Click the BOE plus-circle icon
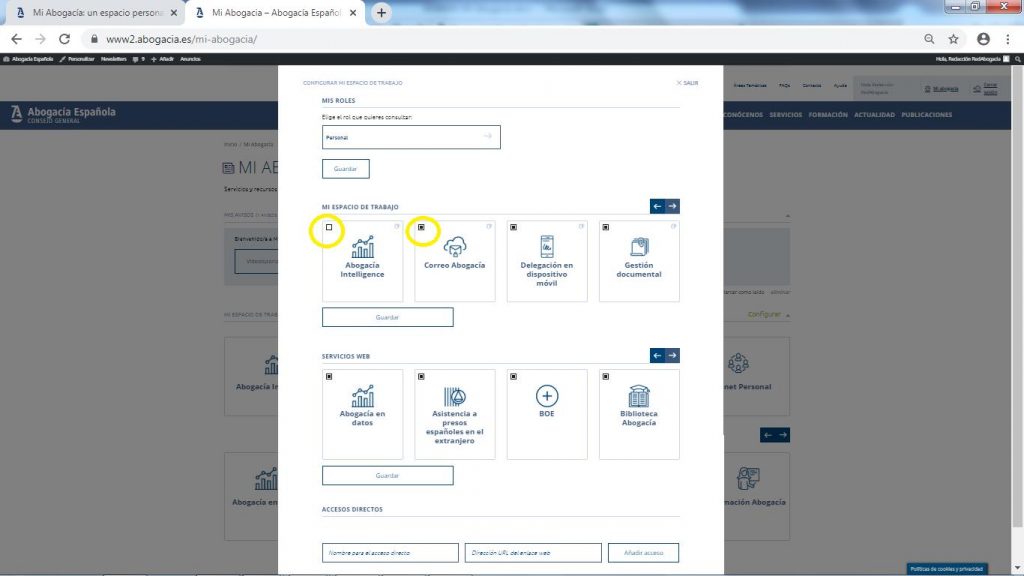Viewport: 1024px width, 576px height. pos(547,396)
